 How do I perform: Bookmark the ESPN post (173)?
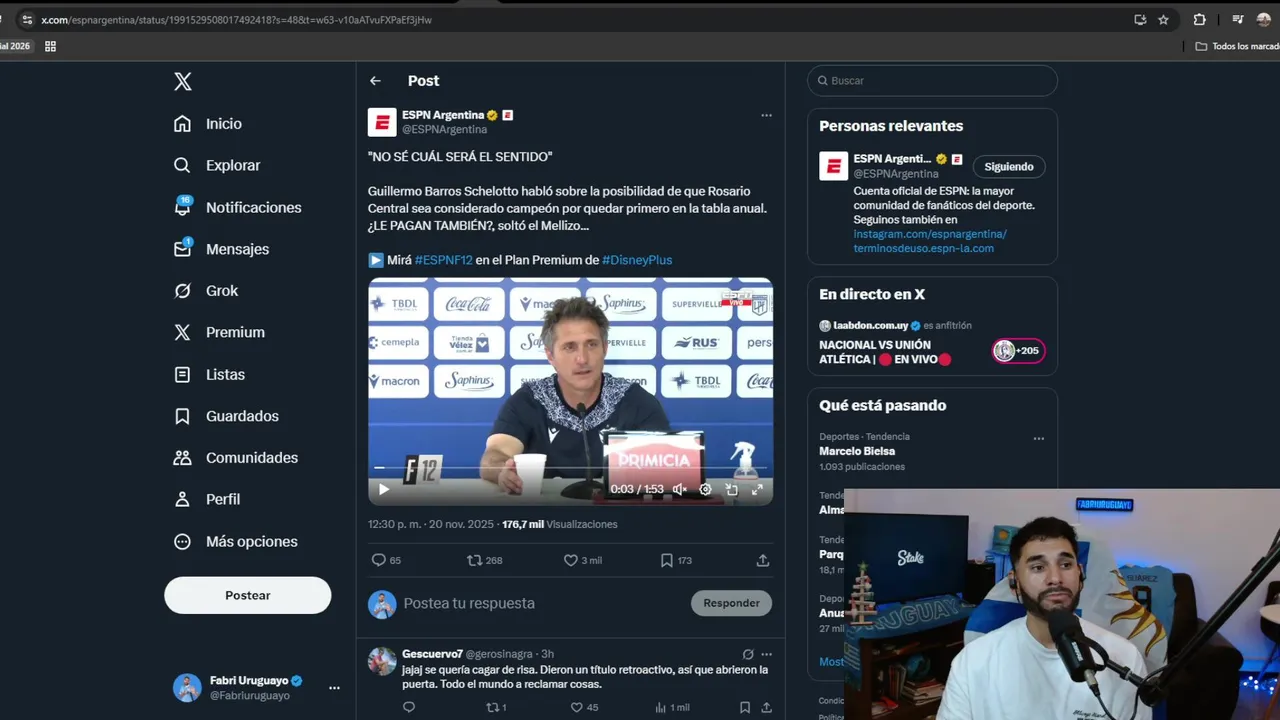(x=676, y=560)
